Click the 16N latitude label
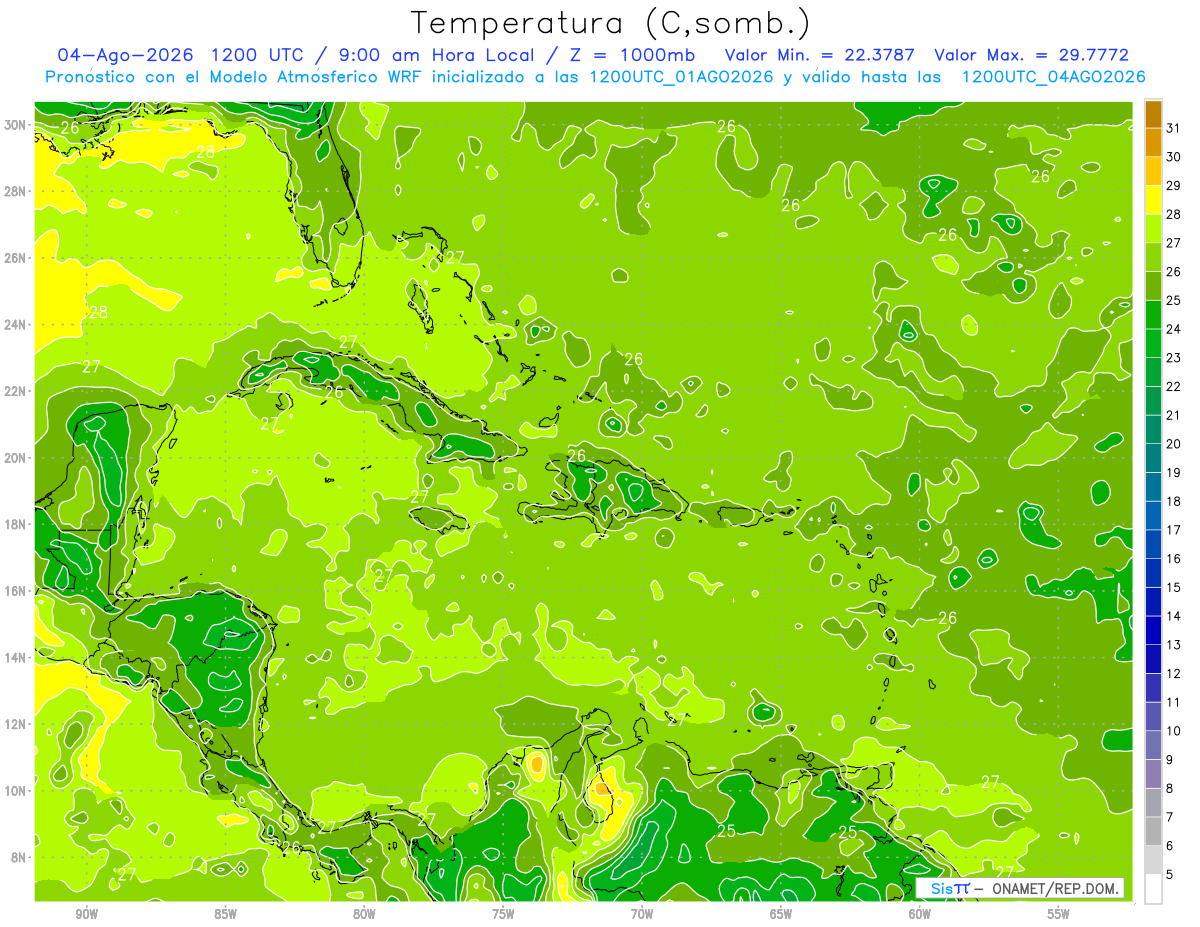The width and height of the screenshot is (1200, 927). [17, 591]
